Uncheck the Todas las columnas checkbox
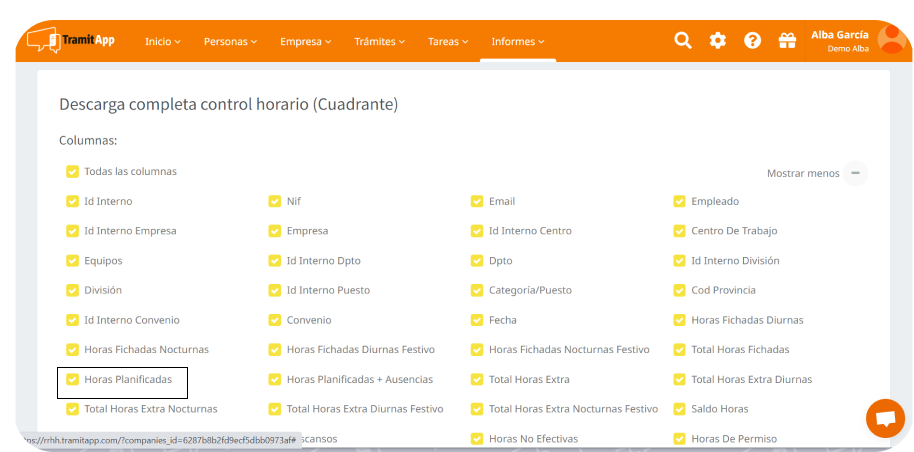Screen dimensions: 914x452 [x=72, y=171]
